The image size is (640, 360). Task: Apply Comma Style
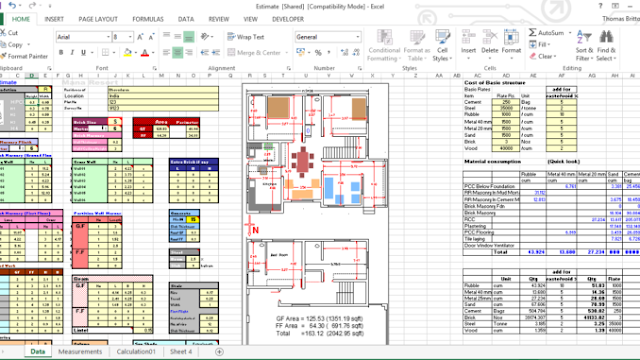click(x=329, y=53)
